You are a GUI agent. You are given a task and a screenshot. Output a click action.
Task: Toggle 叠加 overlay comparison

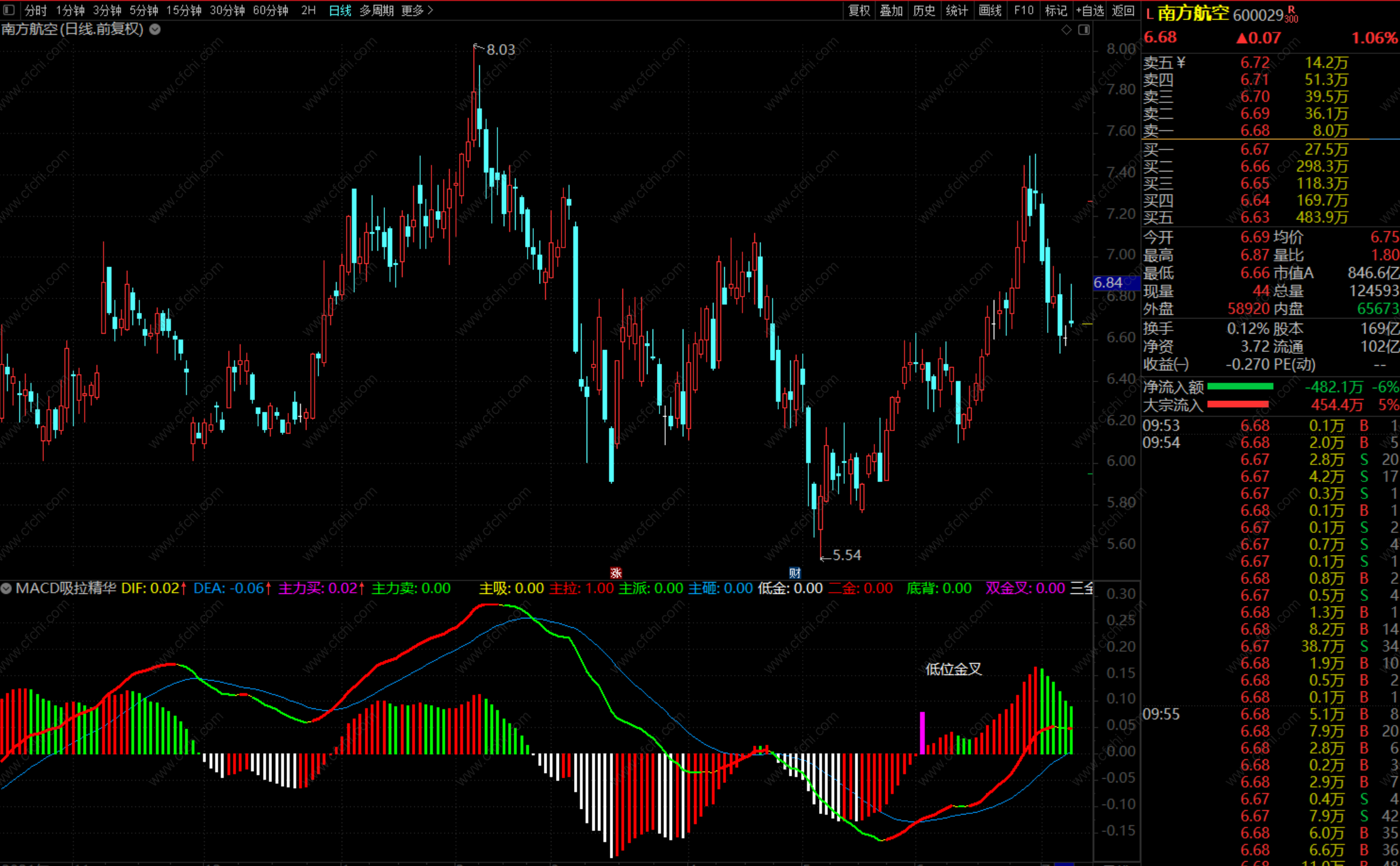[891, 10]
